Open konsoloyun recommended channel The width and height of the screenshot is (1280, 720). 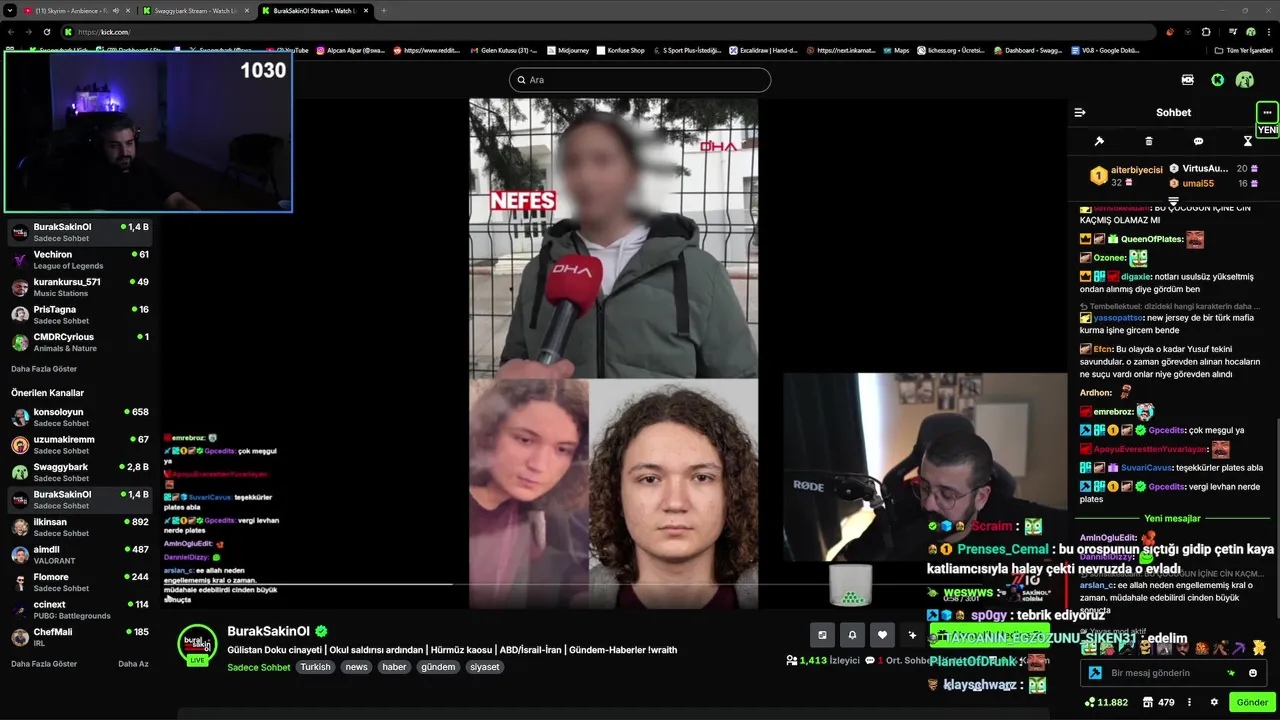point(80,417)
